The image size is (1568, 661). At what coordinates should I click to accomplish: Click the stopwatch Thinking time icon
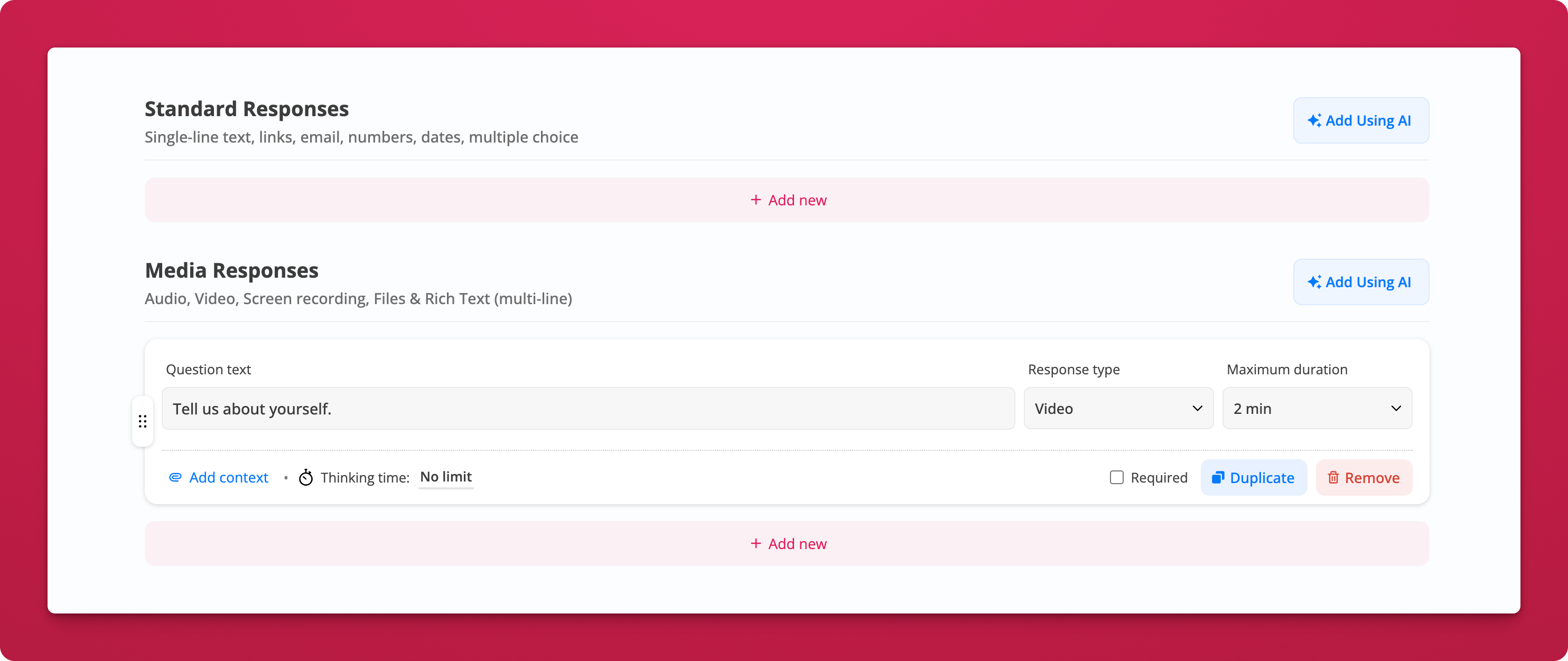click(x=305, y=477)
